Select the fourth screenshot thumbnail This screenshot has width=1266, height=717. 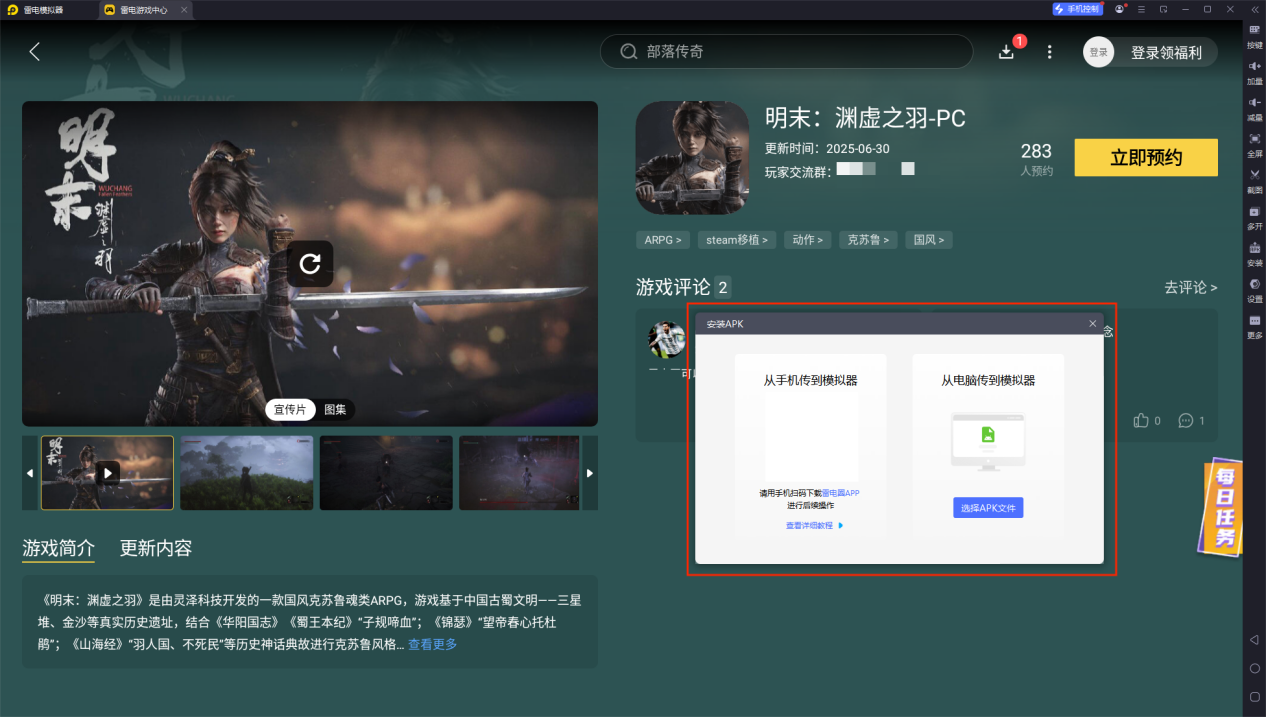click(x=518, y=473)
